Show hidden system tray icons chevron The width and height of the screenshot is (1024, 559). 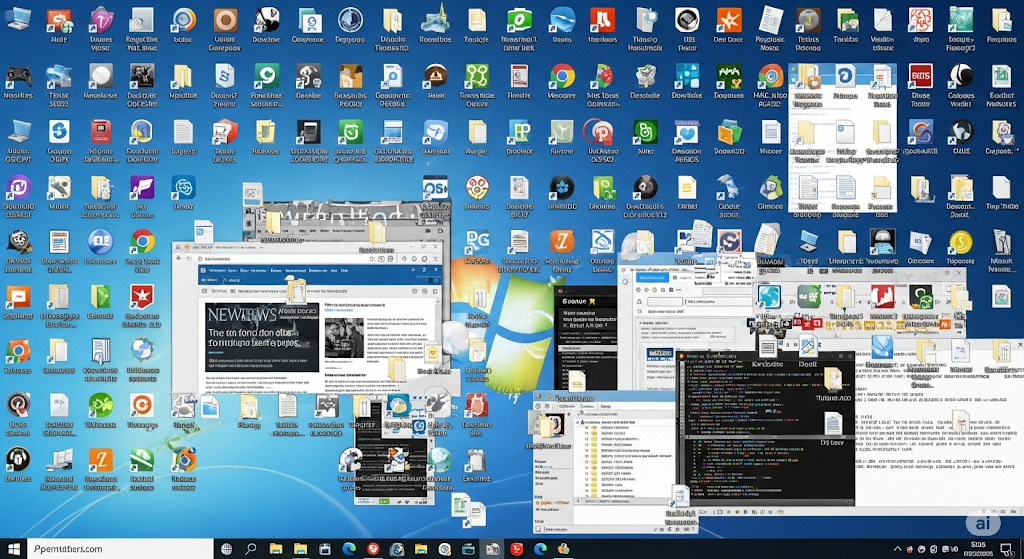click(x=897, y=549)
